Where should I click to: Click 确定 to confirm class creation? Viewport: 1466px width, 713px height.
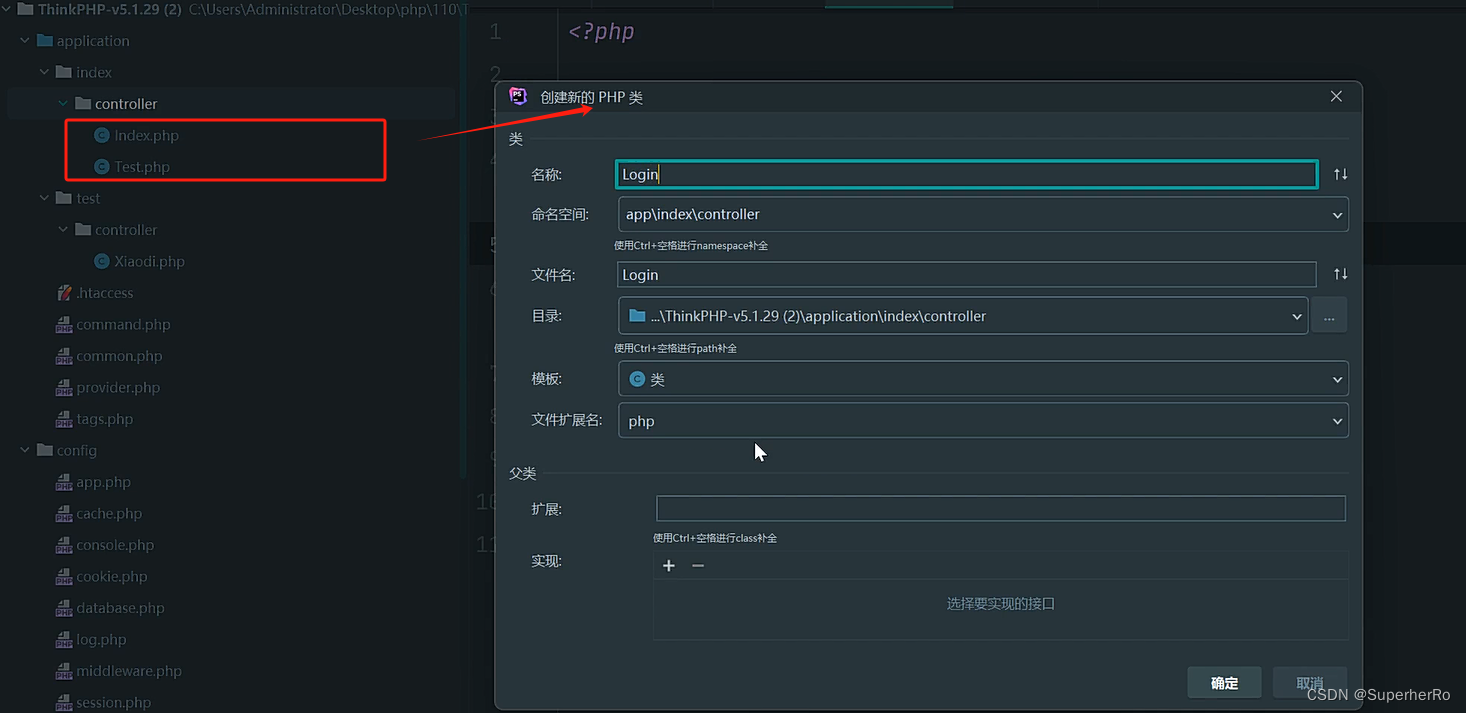click(x=1224, y=683)
